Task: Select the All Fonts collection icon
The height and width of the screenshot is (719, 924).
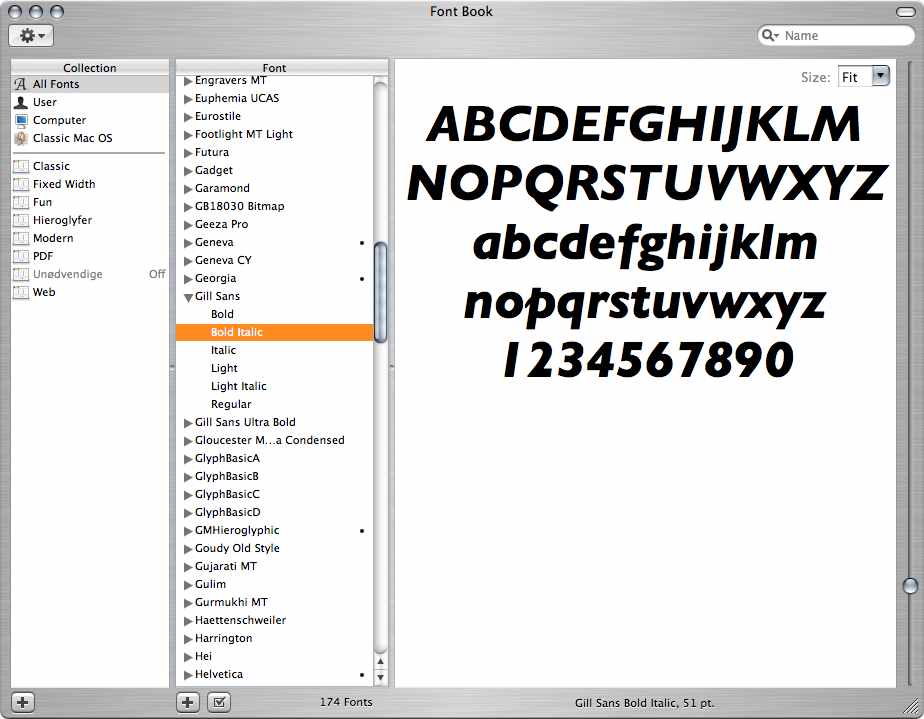Action: (x=21, y=84)
